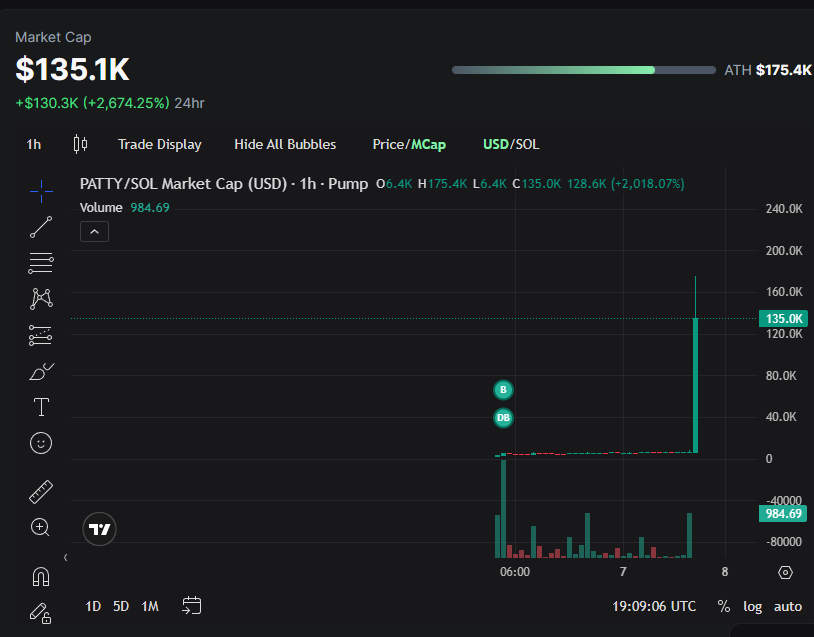The height and width of the screenshot is (637, 814).
Task: Open go to date calendar icon
Action: click(x=192, y=606)
